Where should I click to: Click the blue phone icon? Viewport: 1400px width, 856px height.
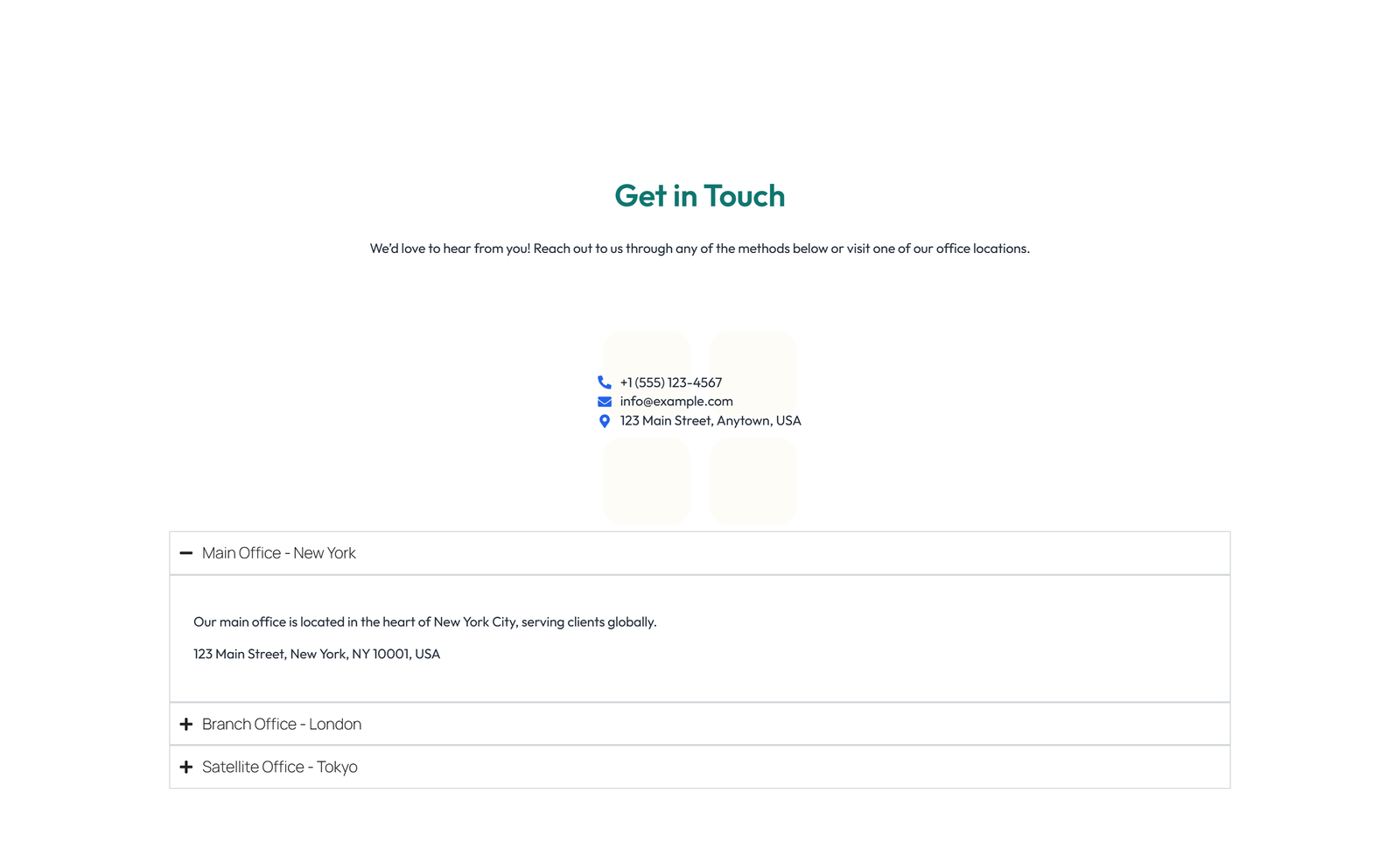point(605,382)
